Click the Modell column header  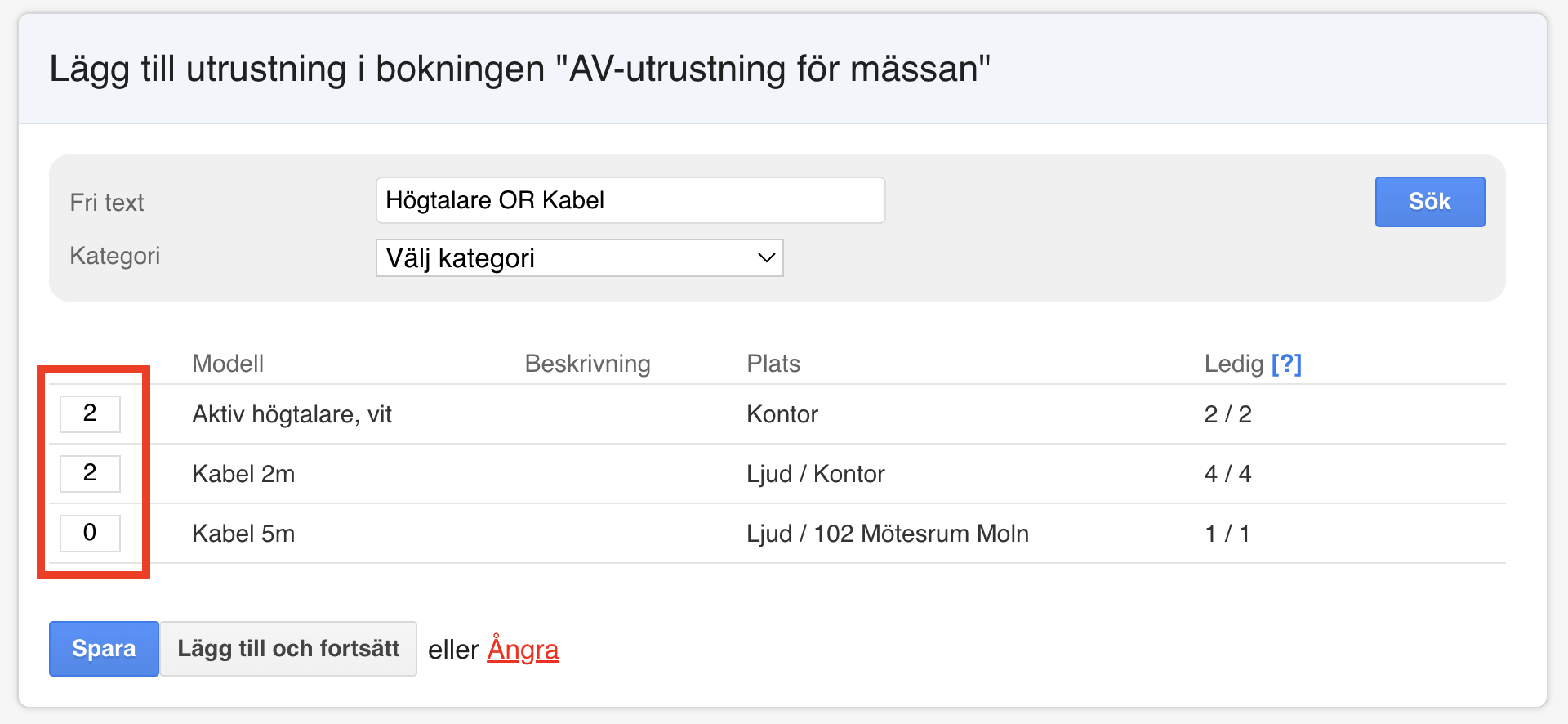click(x=228, y=364)
